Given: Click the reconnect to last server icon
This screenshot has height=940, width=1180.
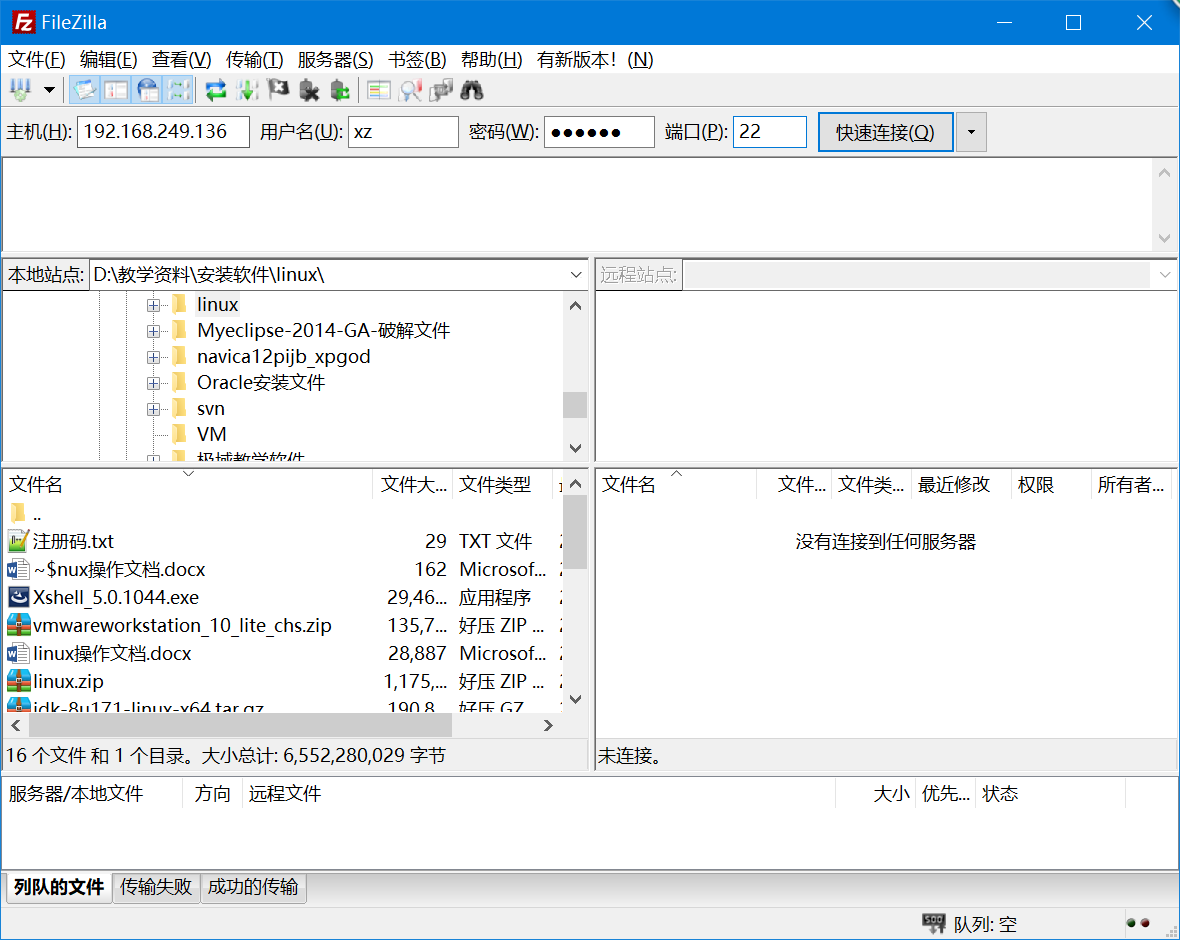Looking at the screenshot, I should tap(340, 90).
